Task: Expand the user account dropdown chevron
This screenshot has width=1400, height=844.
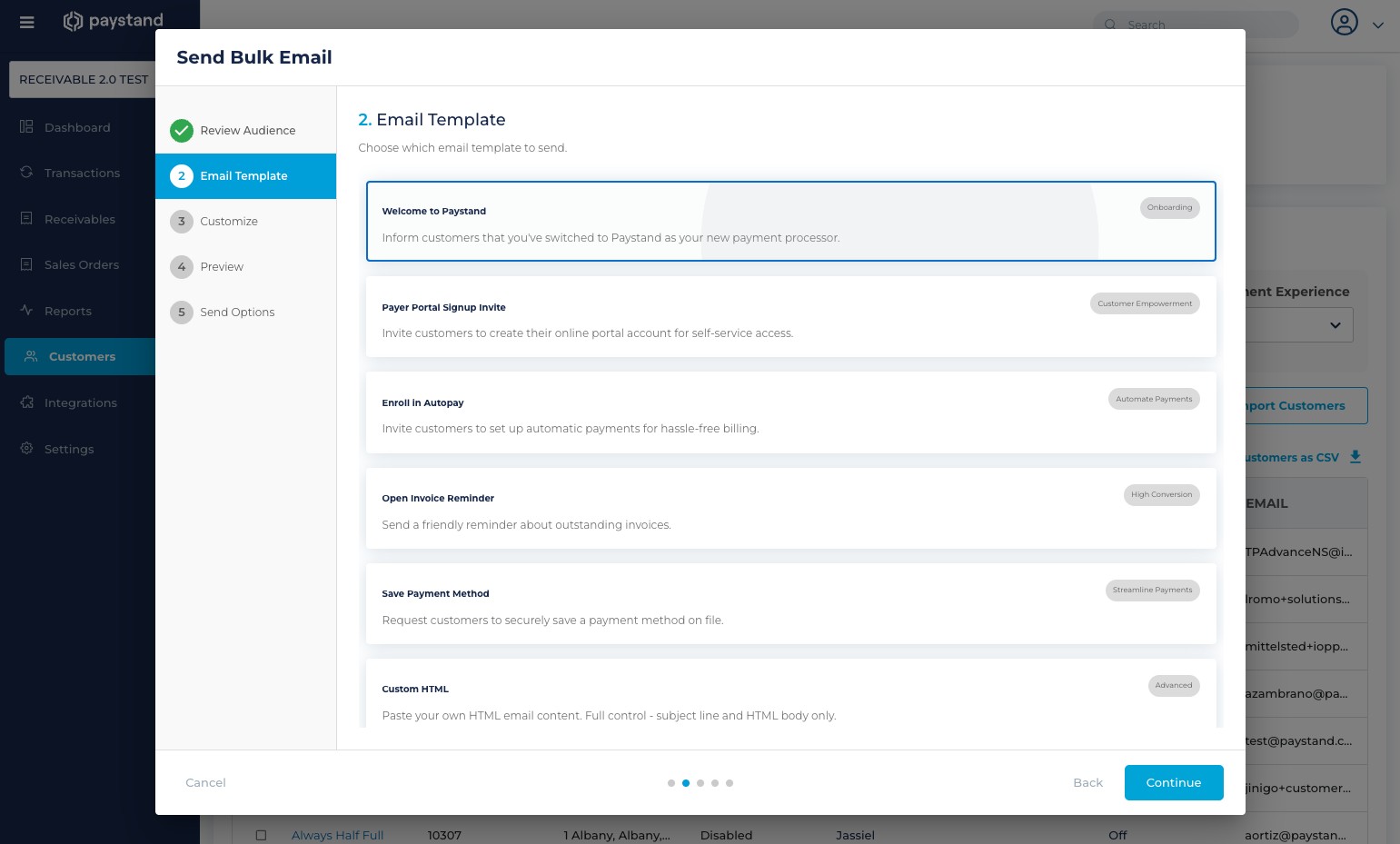Action: point(1378,25)
